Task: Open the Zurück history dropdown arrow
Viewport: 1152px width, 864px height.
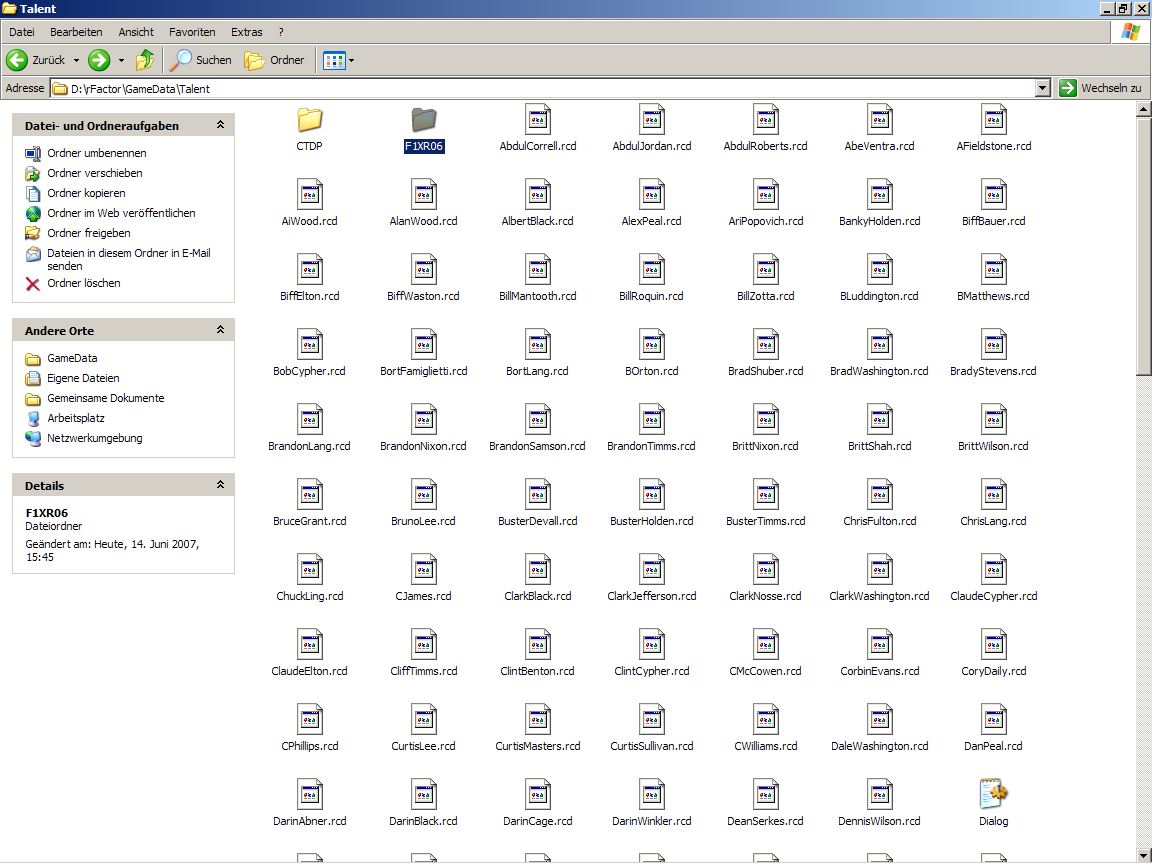Action: tap(76, 60)
